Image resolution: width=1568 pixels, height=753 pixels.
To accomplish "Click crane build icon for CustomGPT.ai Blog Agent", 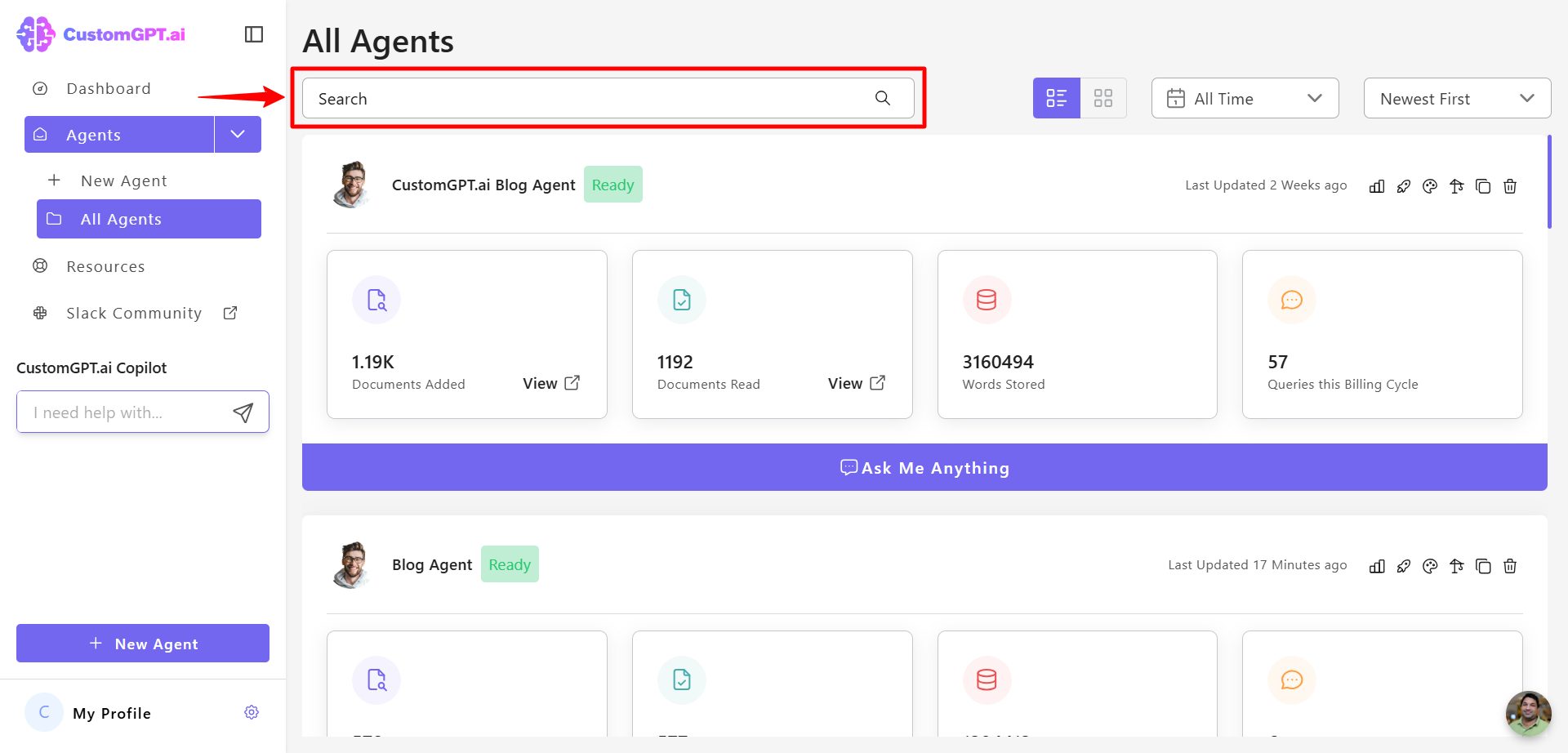I will coord(1457,186).
